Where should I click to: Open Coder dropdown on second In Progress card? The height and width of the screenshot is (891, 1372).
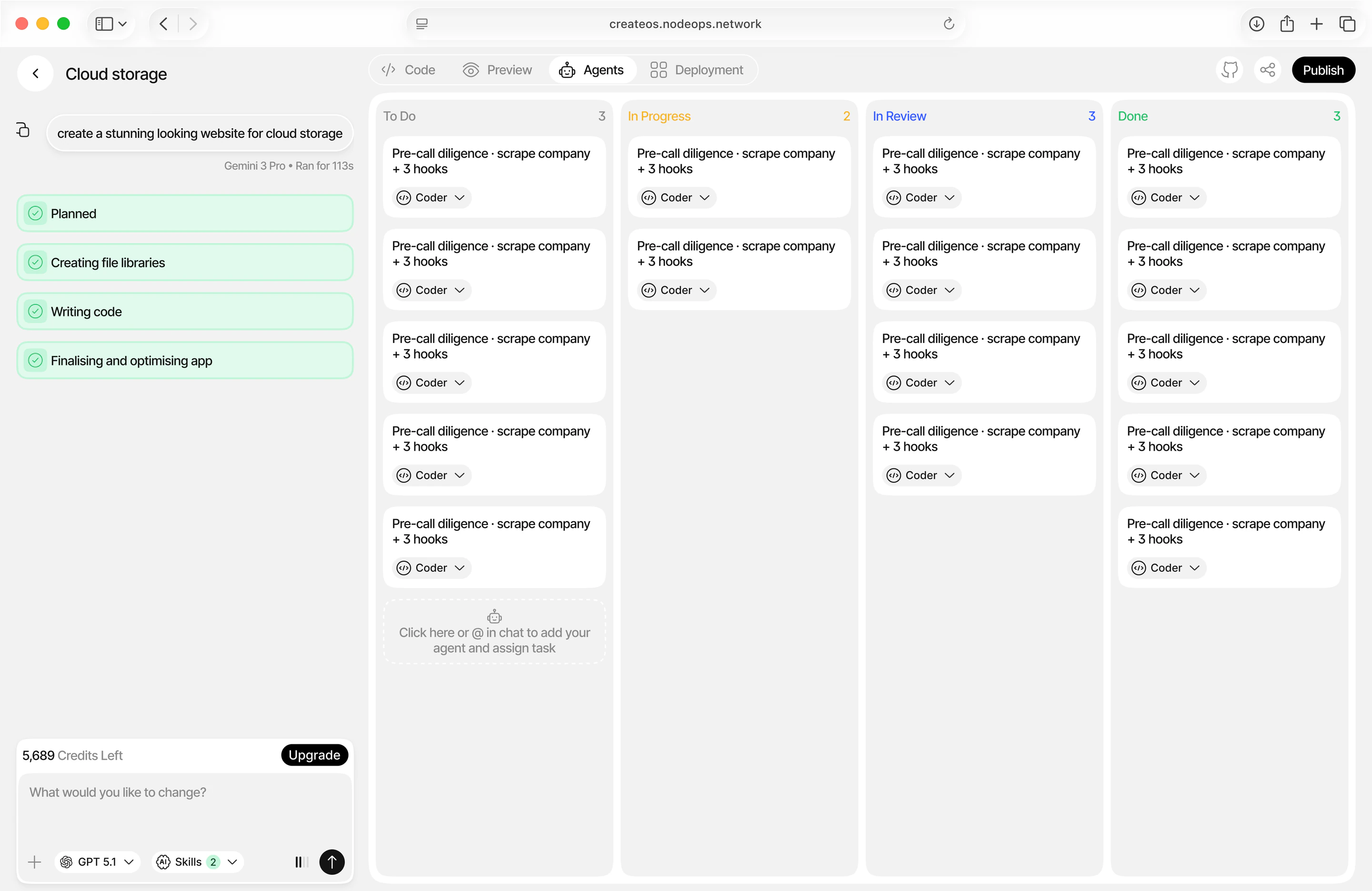[677, 290]
